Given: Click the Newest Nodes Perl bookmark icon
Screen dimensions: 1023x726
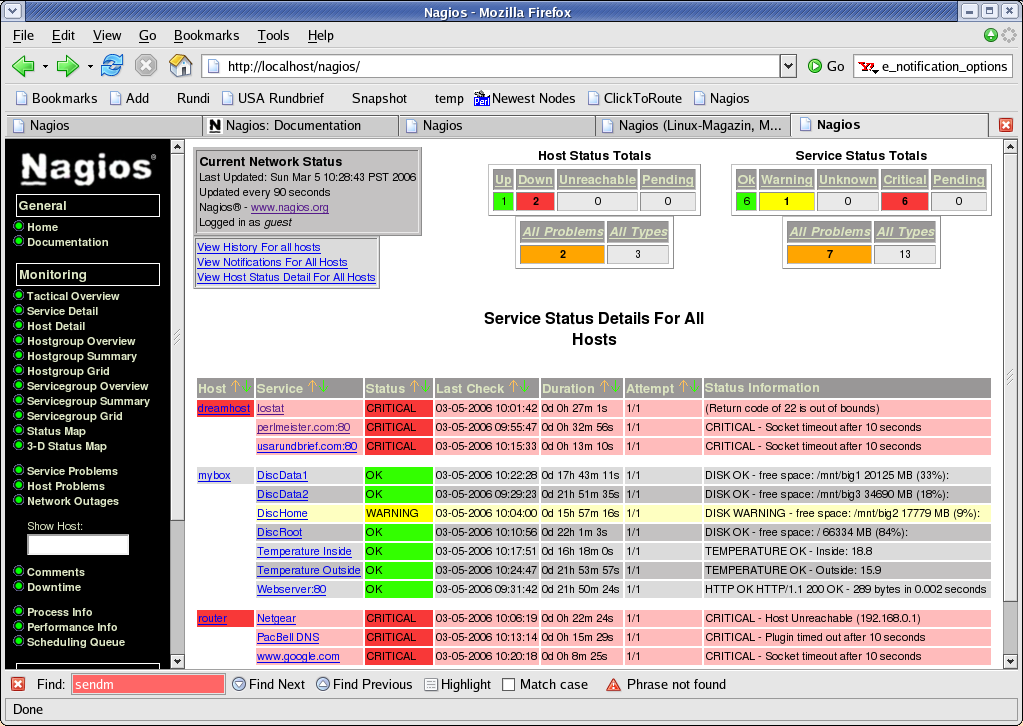Looking at the screenshot, I should [x=481, y=98].
